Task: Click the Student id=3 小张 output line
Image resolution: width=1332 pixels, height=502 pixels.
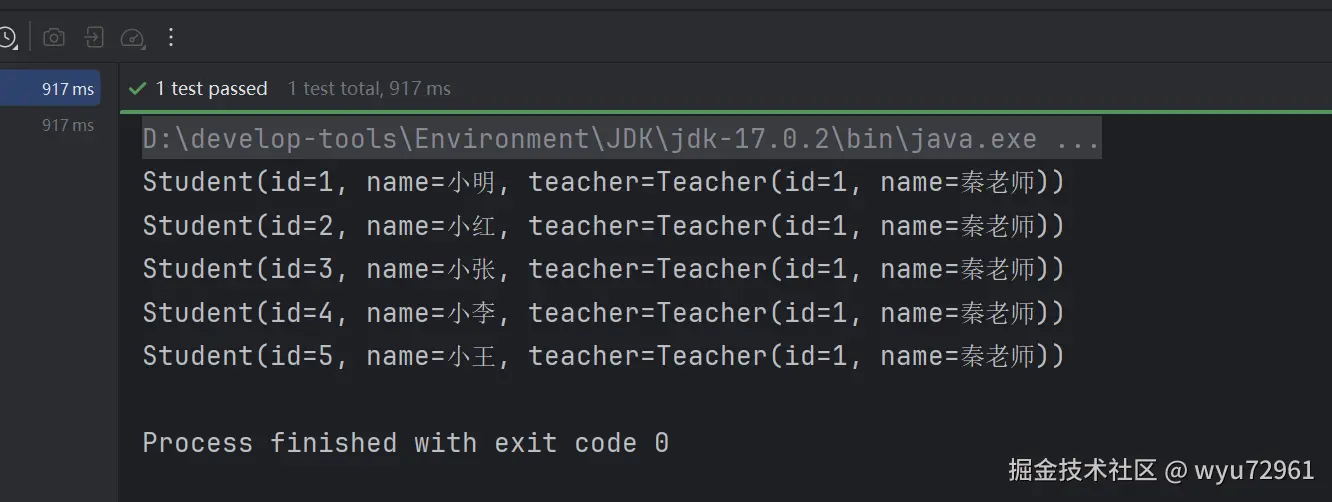Action: (x=603, y=270)
